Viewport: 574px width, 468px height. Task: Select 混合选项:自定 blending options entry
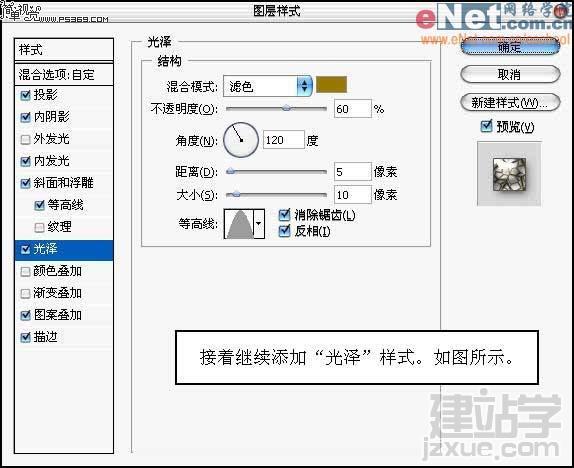(x=64, y=75)
